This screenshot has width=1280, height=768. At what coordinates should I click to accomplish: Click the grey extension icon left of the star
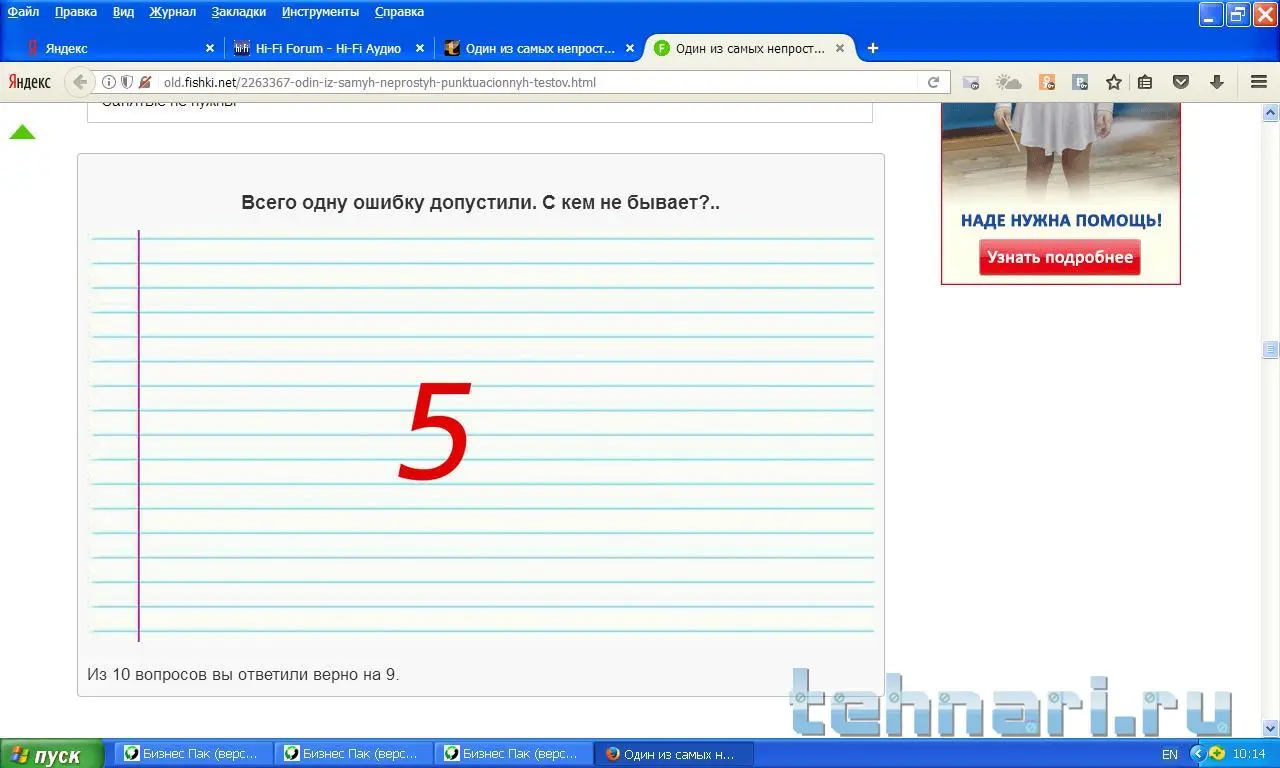point(1080,82)
